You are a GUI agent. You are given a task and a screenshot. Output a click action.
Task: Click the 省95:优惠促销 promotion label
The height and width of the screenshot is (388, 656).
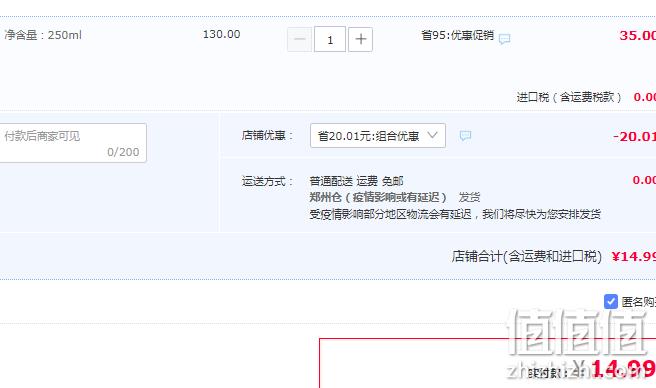[x=458, y=35]
